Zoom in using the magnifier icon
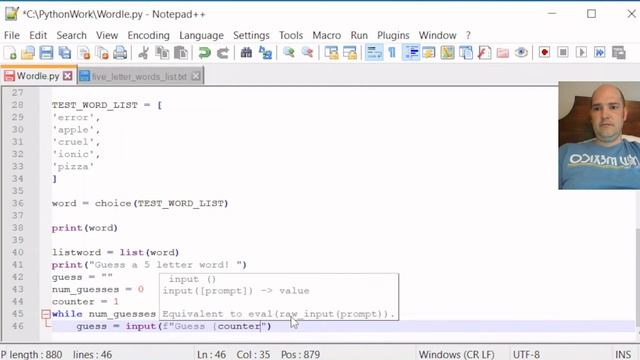 click(x=289, y=53)
